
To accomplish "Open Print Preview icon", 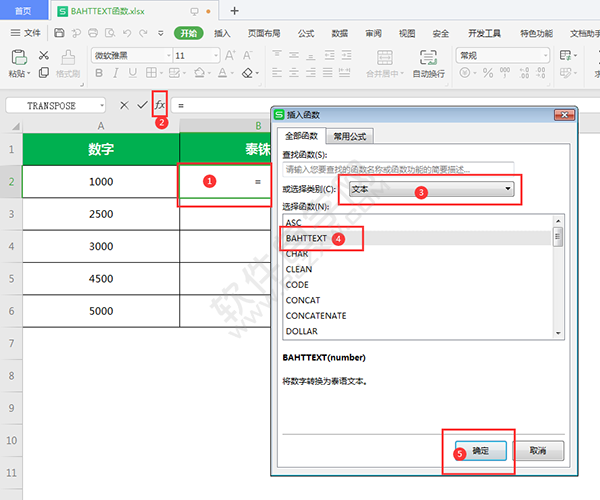I will tap(110, 33).
